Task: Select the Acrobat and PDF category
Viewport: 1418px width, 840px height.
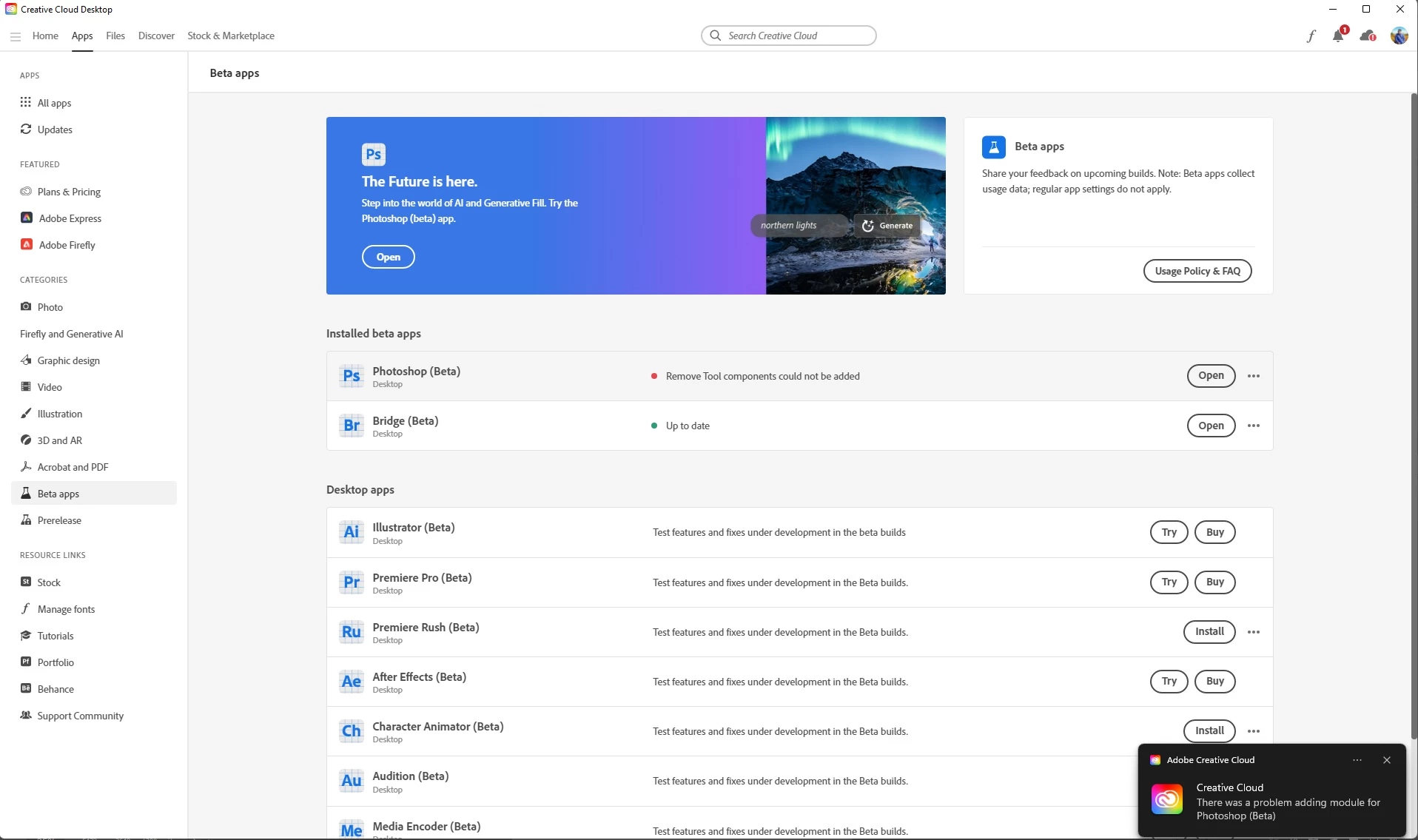Action: 94,467
